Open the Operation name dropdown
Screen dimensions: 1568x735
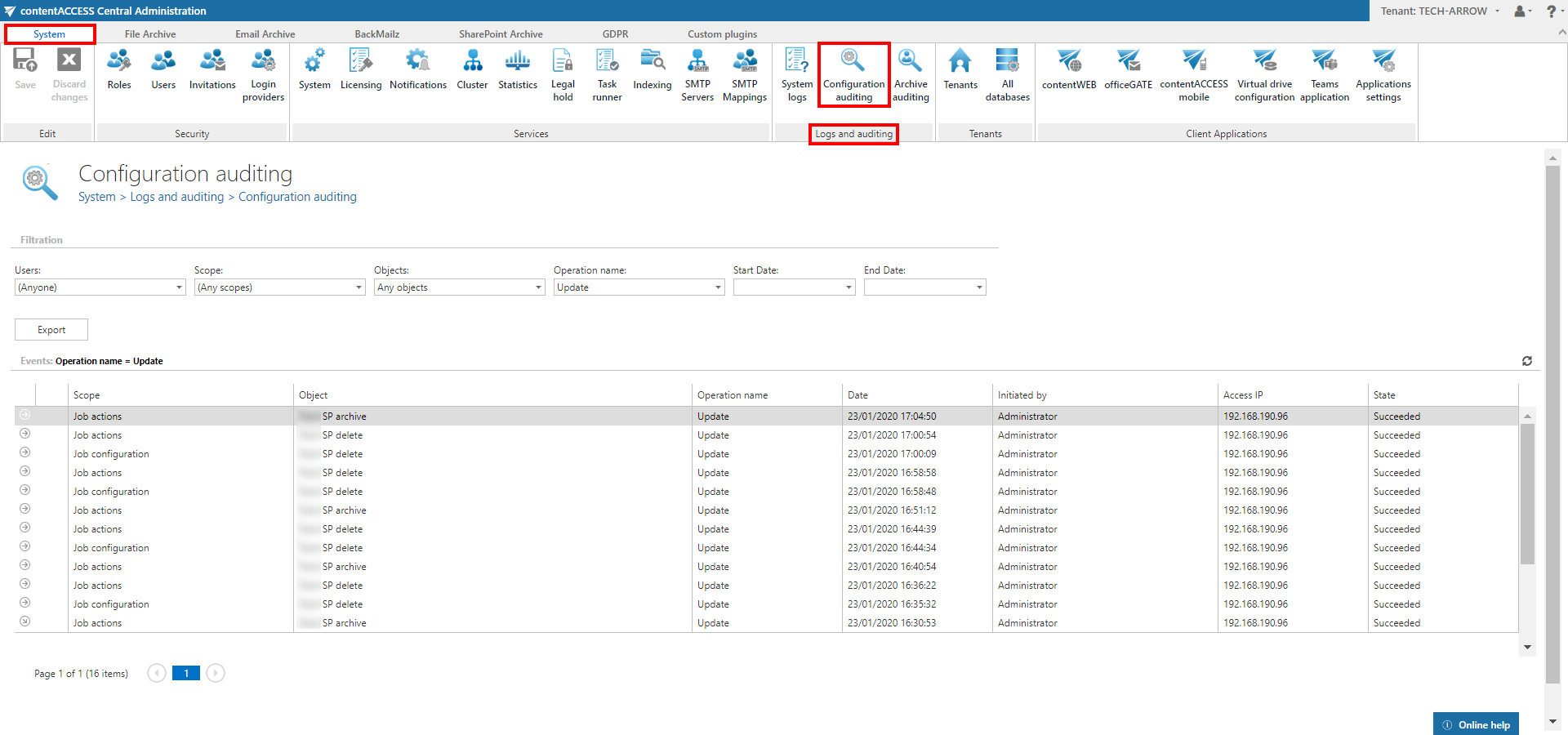719,287
